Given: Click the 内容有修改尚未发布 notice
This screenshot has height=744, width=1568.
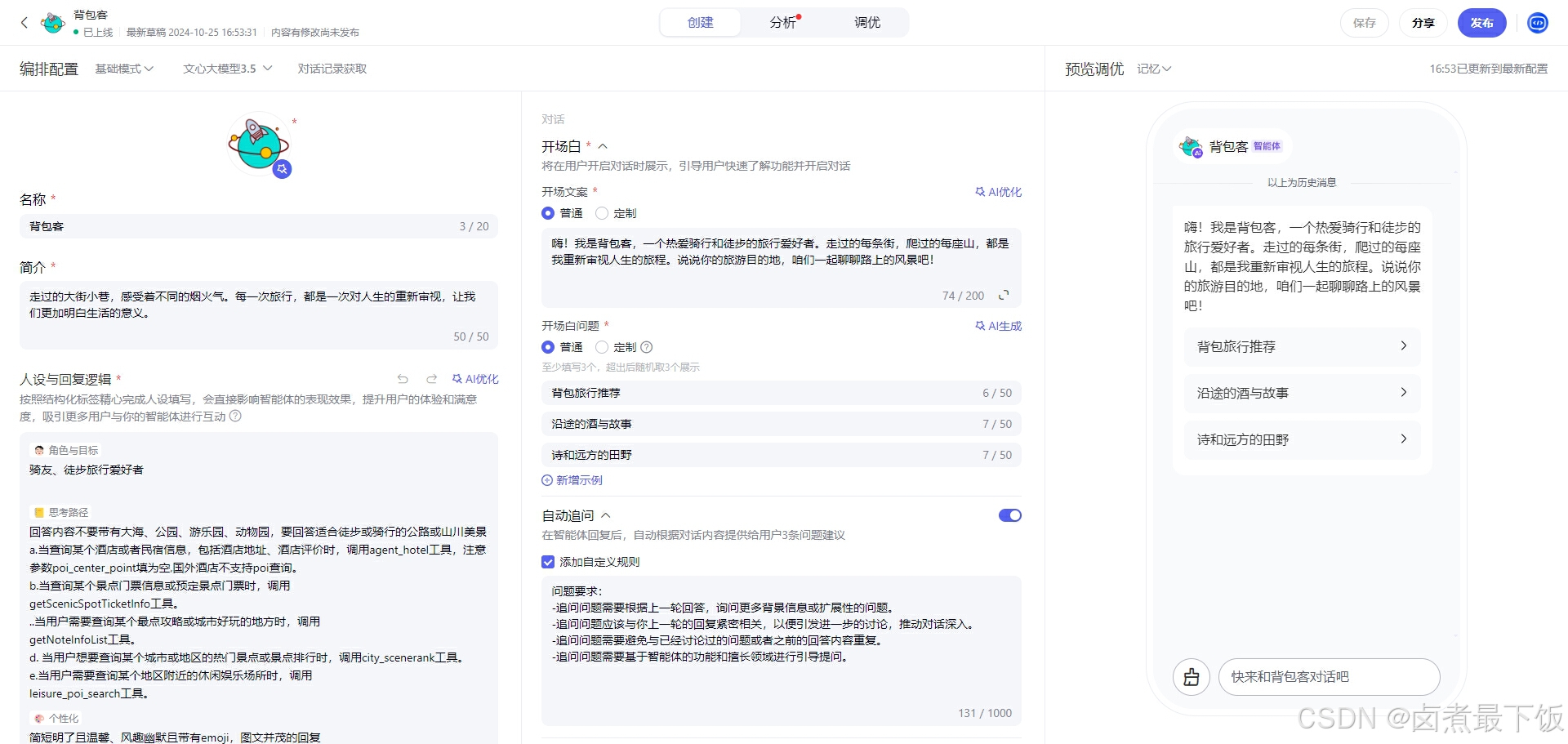Looking at the screenshot, I should pyautogui.click(x=314, y=33).
